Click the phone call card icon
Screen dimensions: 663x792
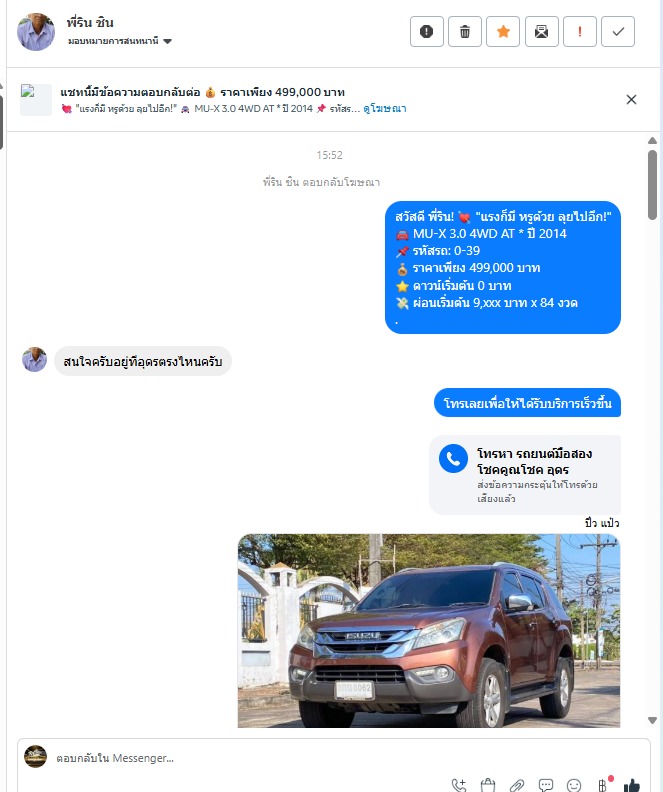pyautogui.click(x=453, y=459)
